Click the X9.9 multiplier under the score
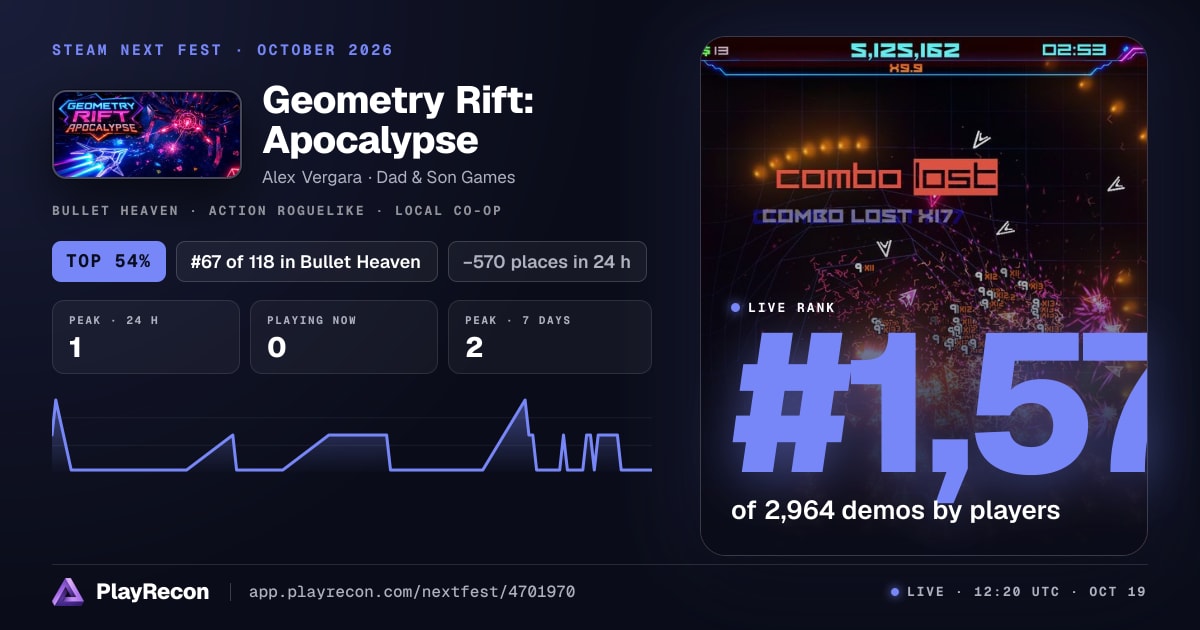The width and height of the screenshot is (1200, 630). pos(905,68)
